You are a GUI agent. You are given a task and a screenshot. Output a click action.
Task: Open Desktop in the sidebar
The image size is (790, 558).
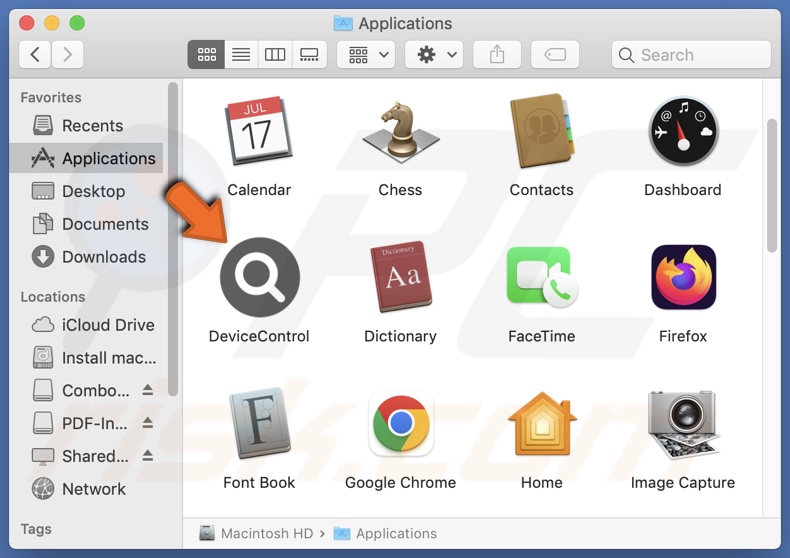[86, 191]
